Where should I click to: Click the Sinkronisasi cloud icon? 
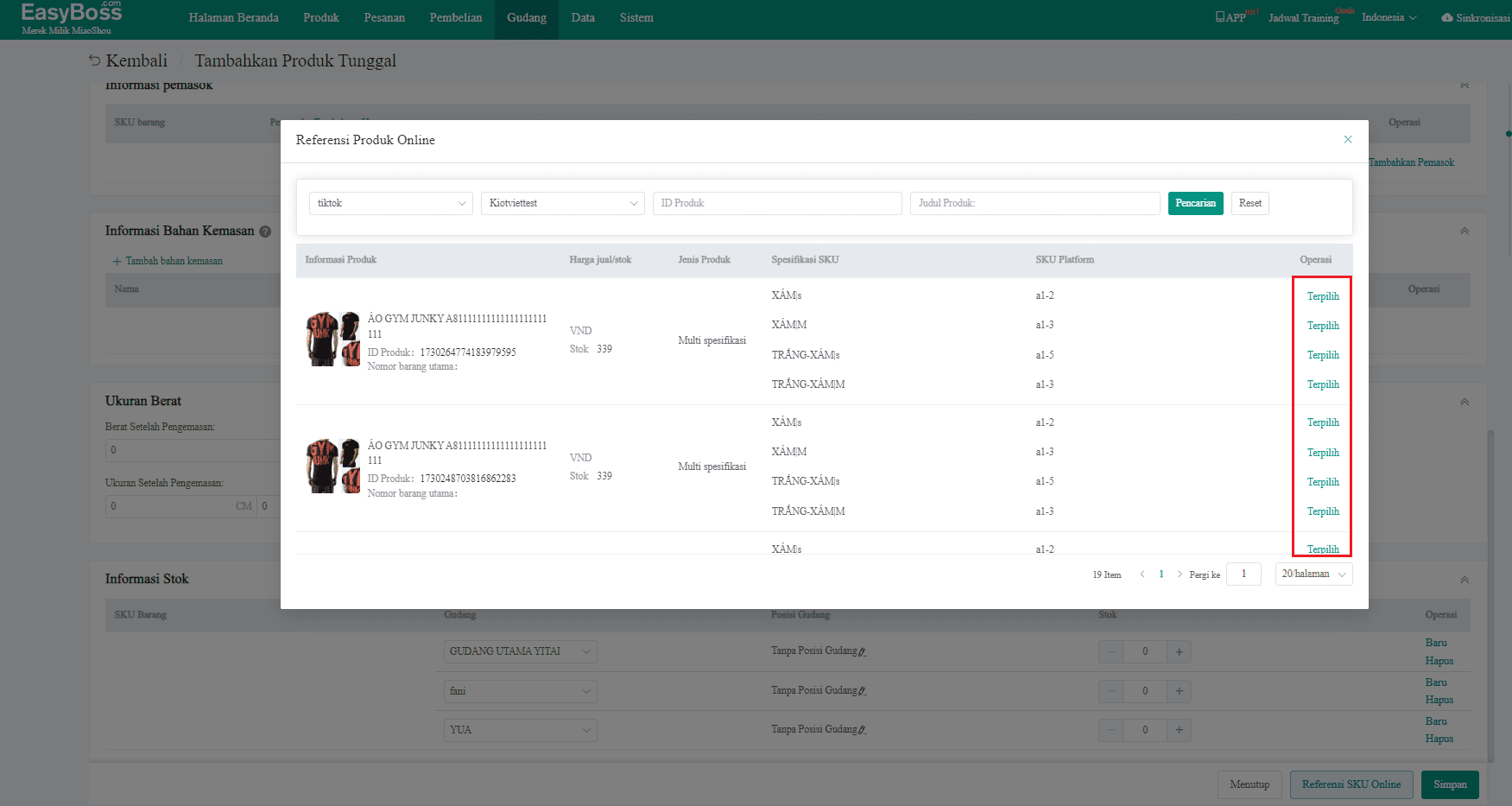(x=1446, y=17)
